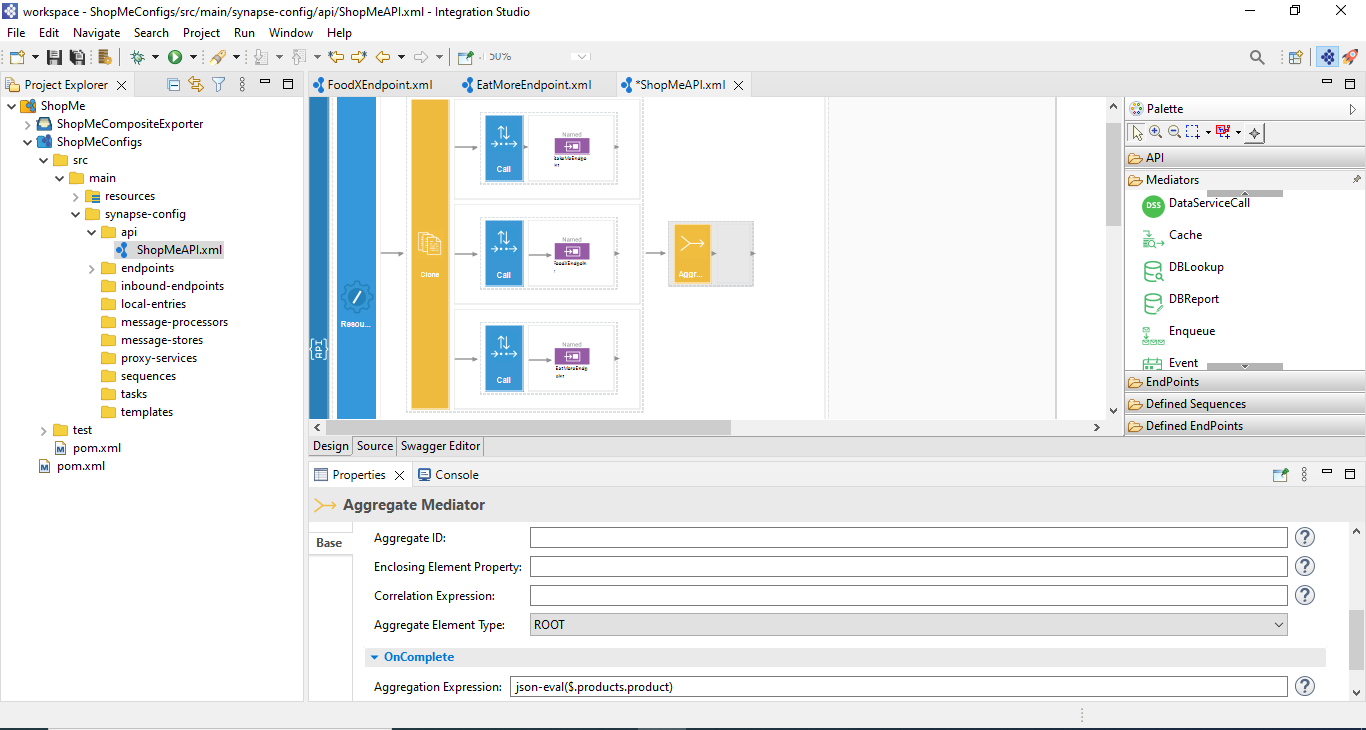The height and width of the screenshot is (730, 1366).
Task: Toggle Link with Editor in Project Explorer
Action: coord(195,85)
